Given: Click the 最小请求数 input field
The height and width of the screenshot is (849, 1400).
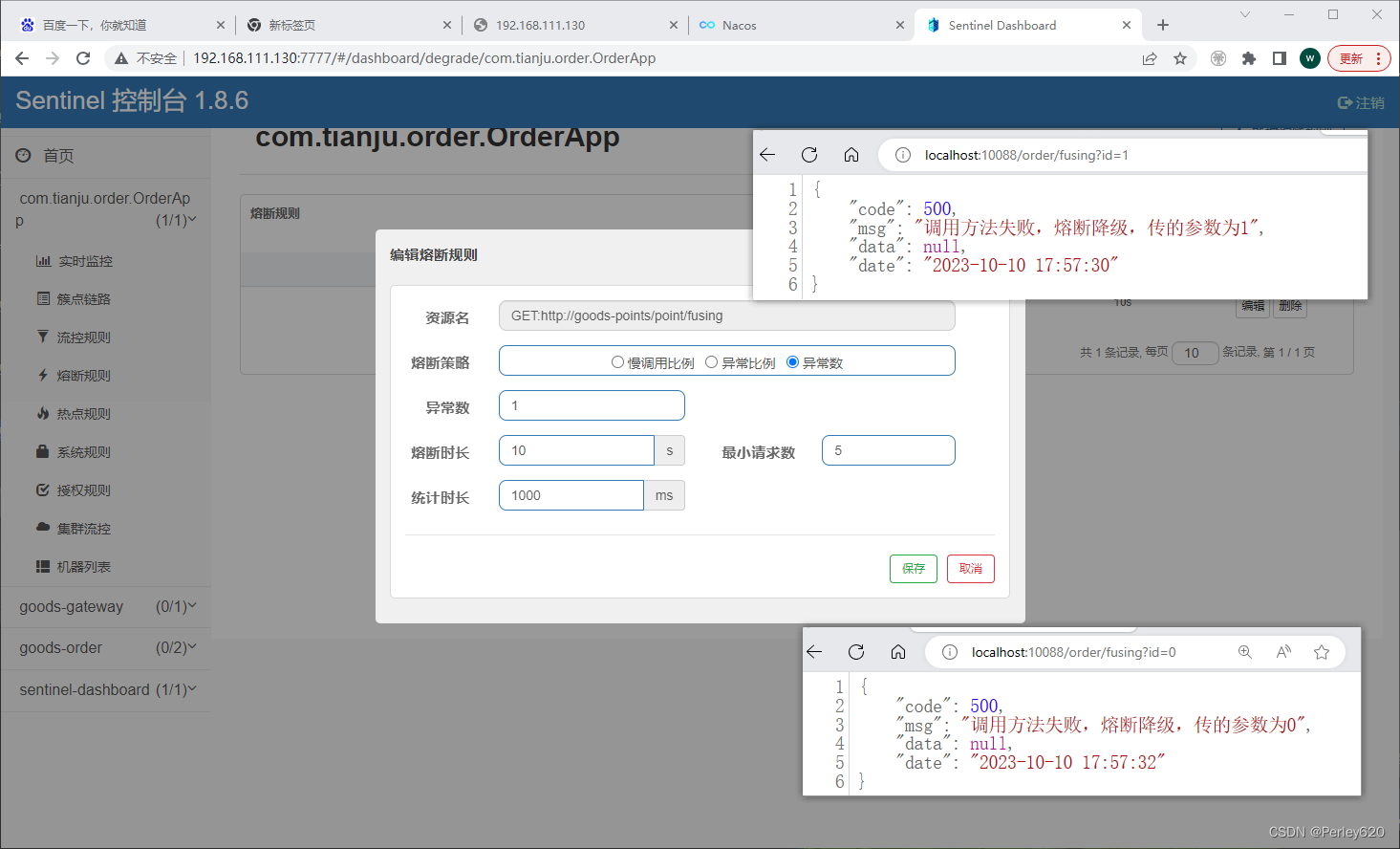Looking at the screenshot, I should 889,450.
